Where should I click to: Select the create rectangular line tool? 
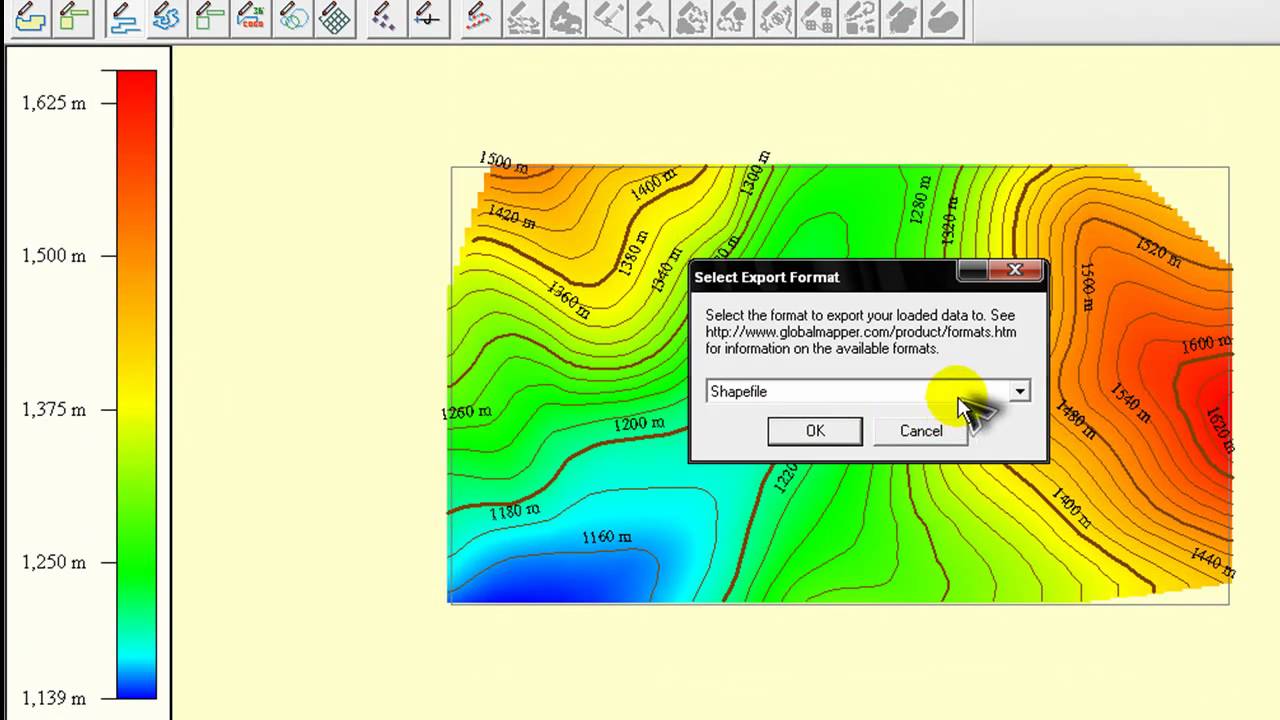coord(209,17)
